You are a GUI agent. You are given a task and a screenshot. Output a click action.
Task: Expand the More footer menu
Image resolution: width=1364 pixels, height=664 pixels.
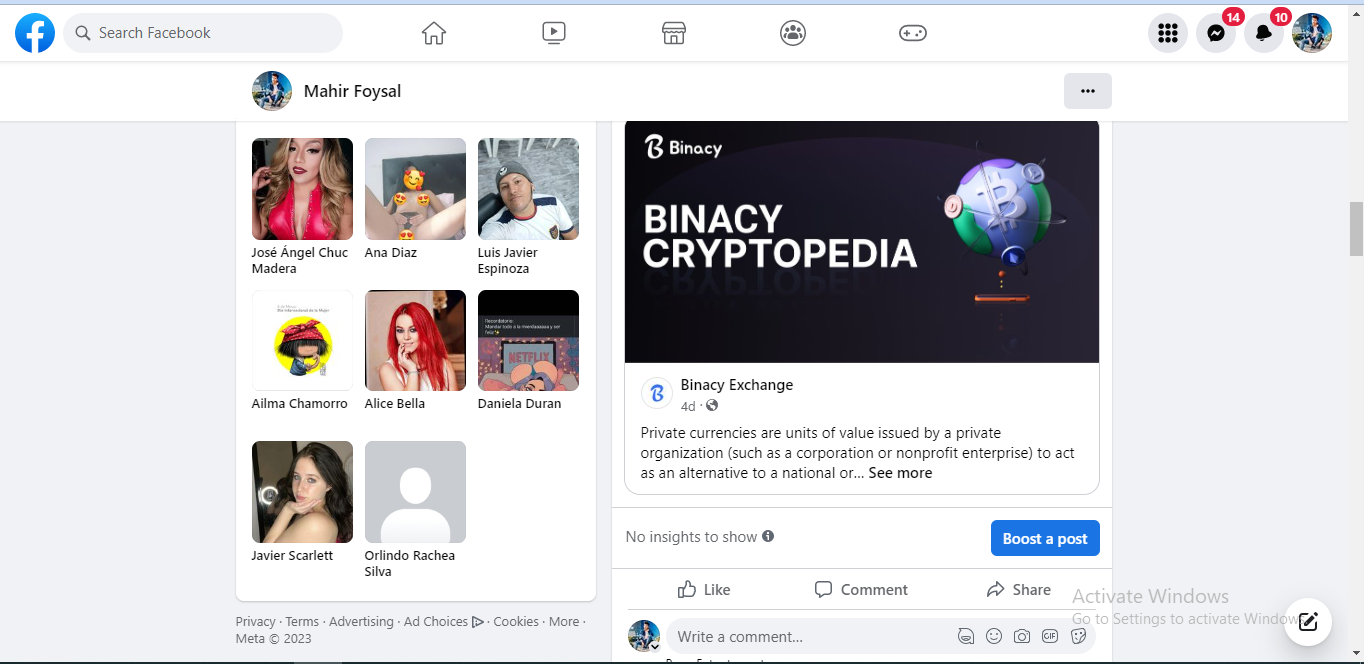coord(564,622)
